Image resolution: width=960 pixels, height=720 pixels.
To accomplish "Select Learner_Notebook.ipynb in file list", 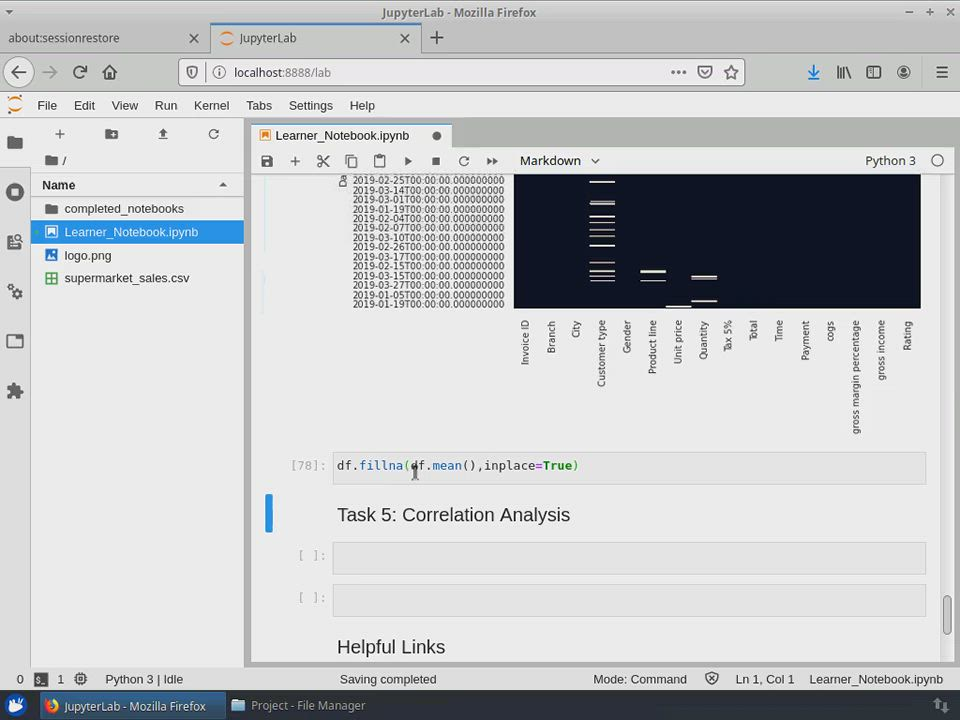I will click(x=137, y=232).
